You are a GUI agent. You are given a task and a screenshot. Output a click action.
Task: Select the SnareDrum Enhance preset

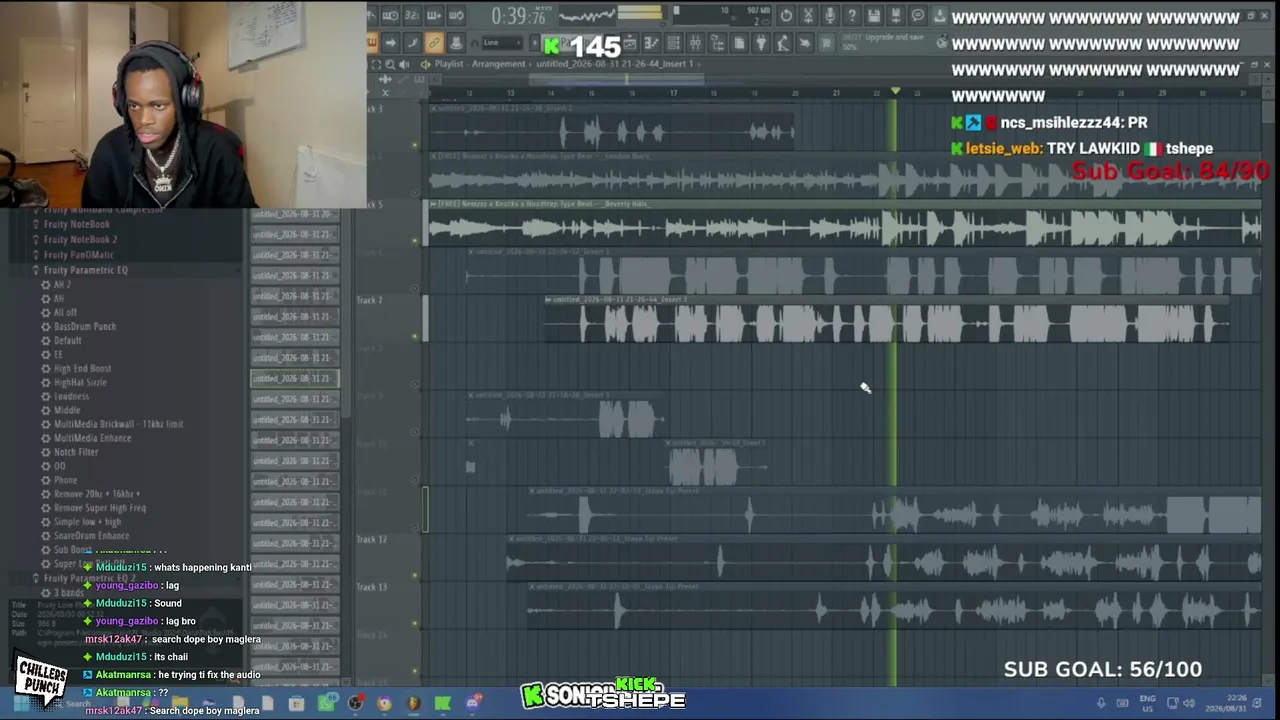click(91, 536)
